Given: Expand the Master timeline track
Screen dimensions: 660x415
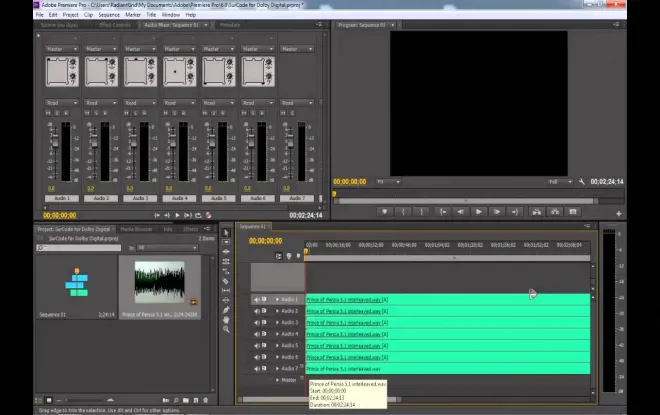Looking at the screenshot, I should tap(277, 380).
